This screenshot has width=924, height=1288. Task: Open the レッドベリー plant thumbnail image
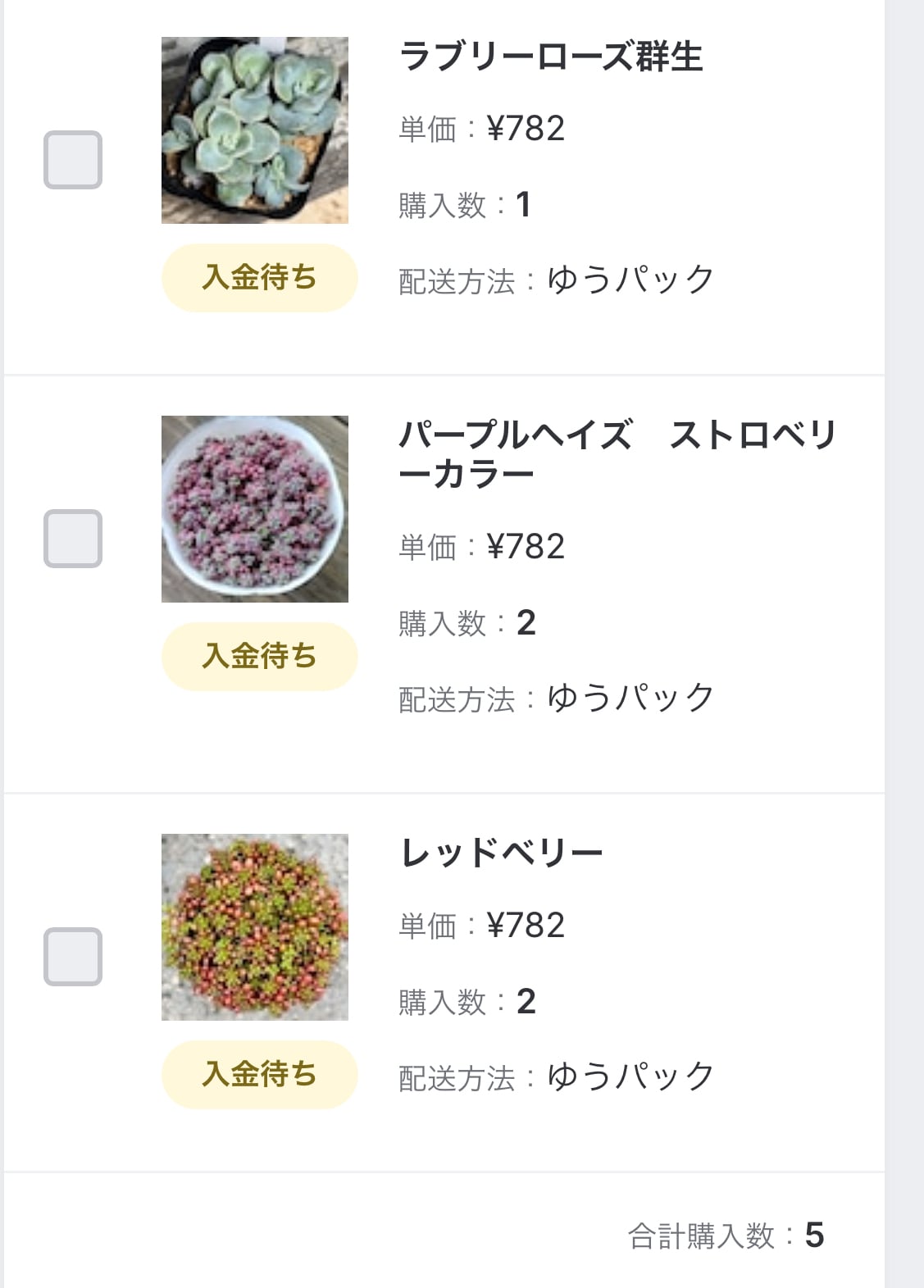click(x=255, y=927)
